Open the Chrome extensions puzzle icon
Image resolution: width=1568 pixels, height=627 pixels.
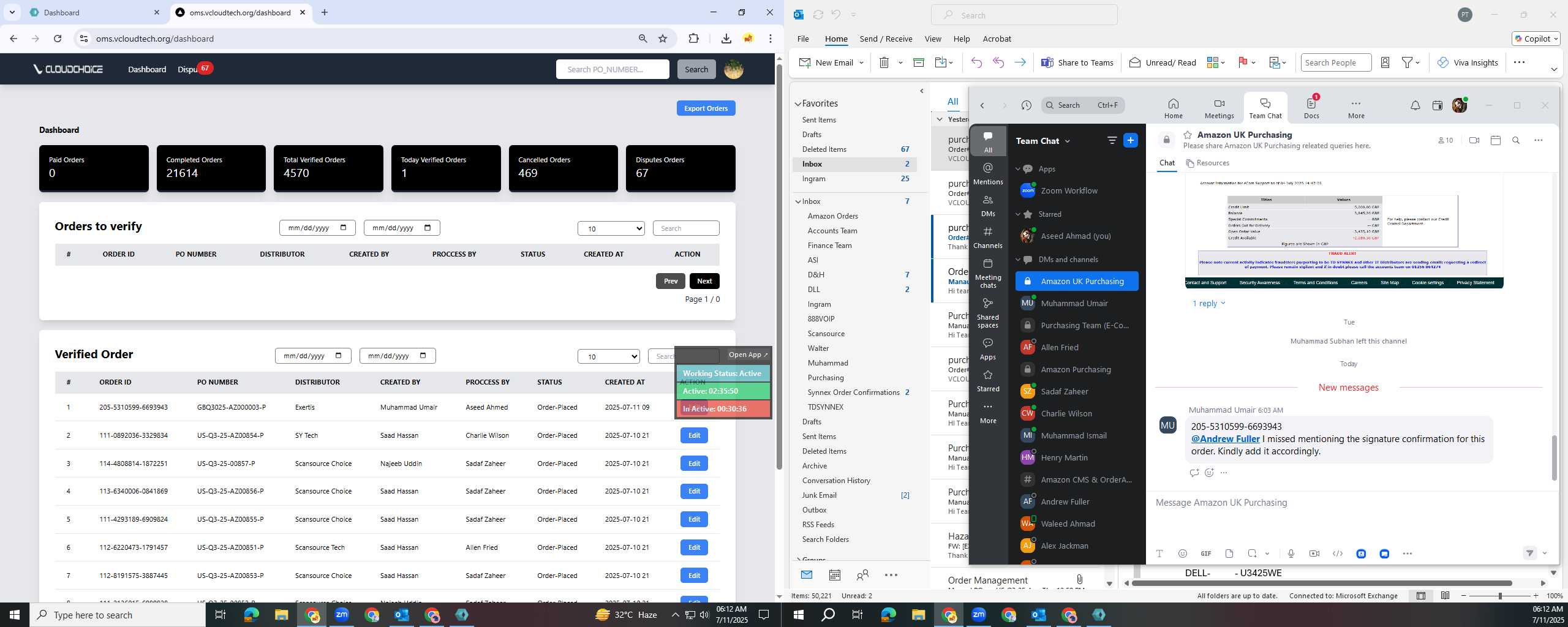(693, 39)
